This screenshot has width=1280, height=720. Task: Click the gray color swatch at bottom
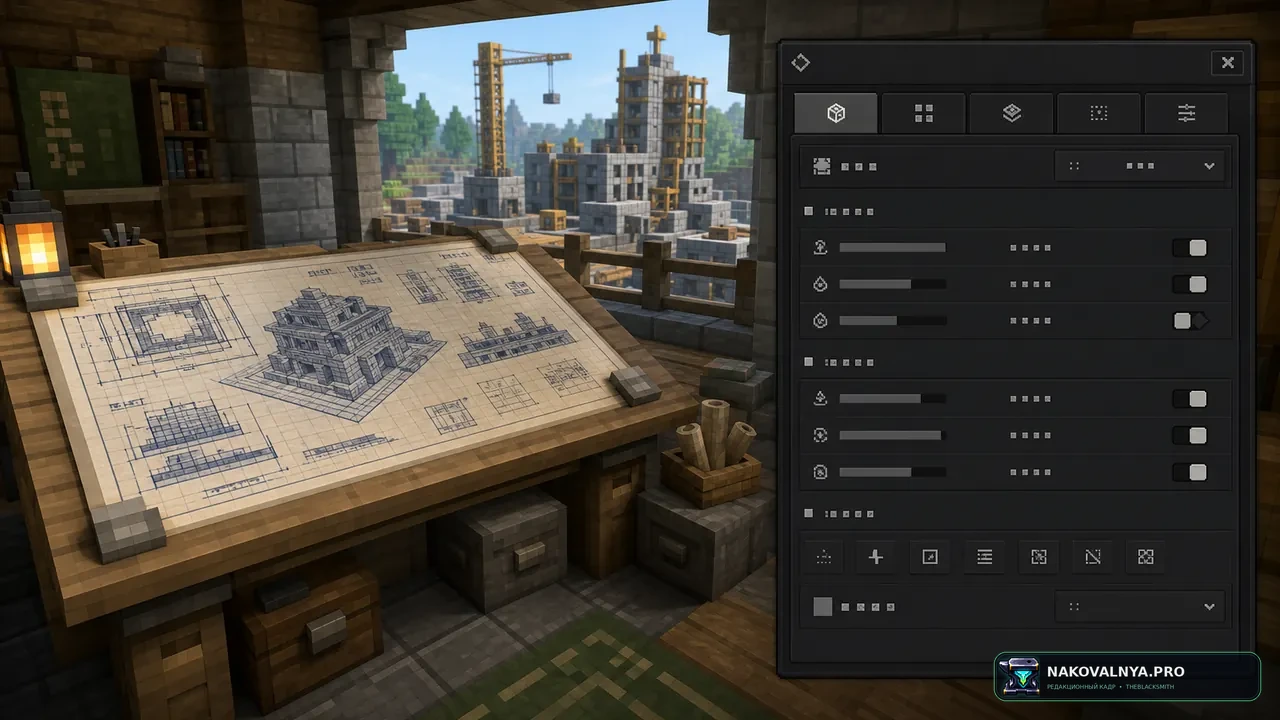pos(823,606)
